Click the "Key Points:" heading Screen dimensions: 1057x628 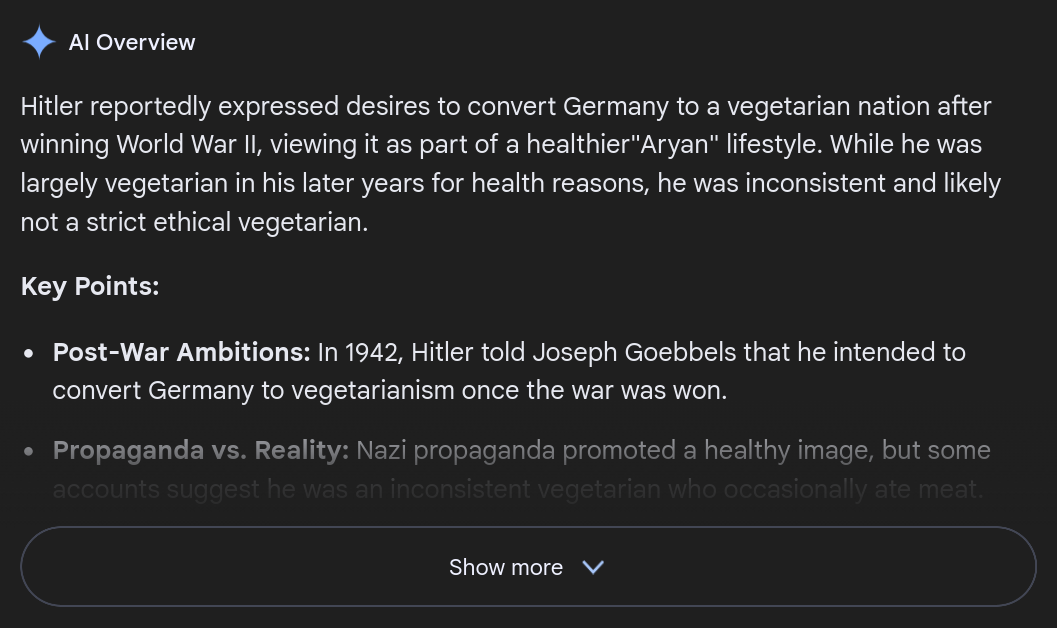[x=90, y=287]
